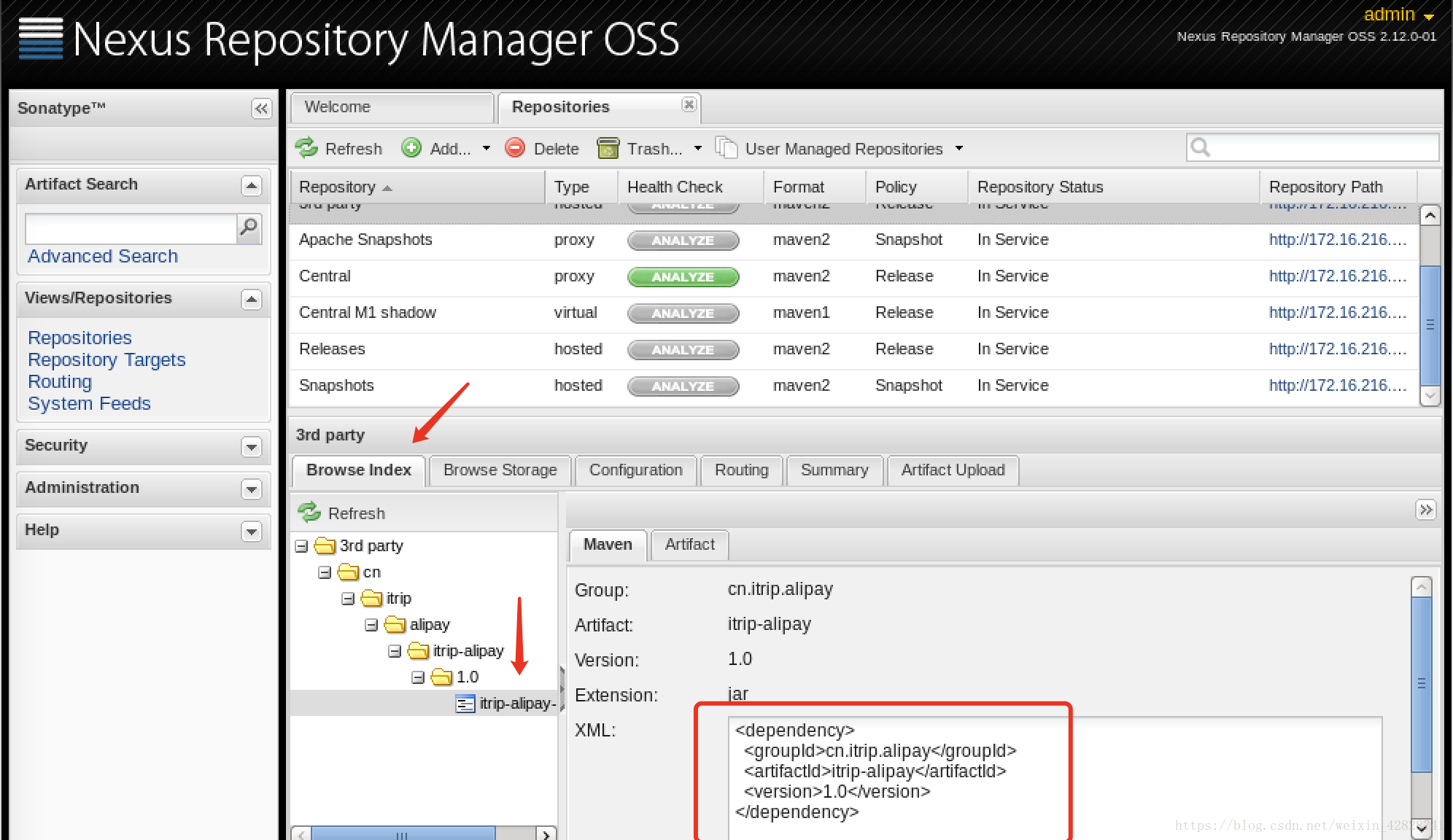Click the repository list vertical scrollbar thumb
This screenshot has height=840, width=1453.
1430,325
